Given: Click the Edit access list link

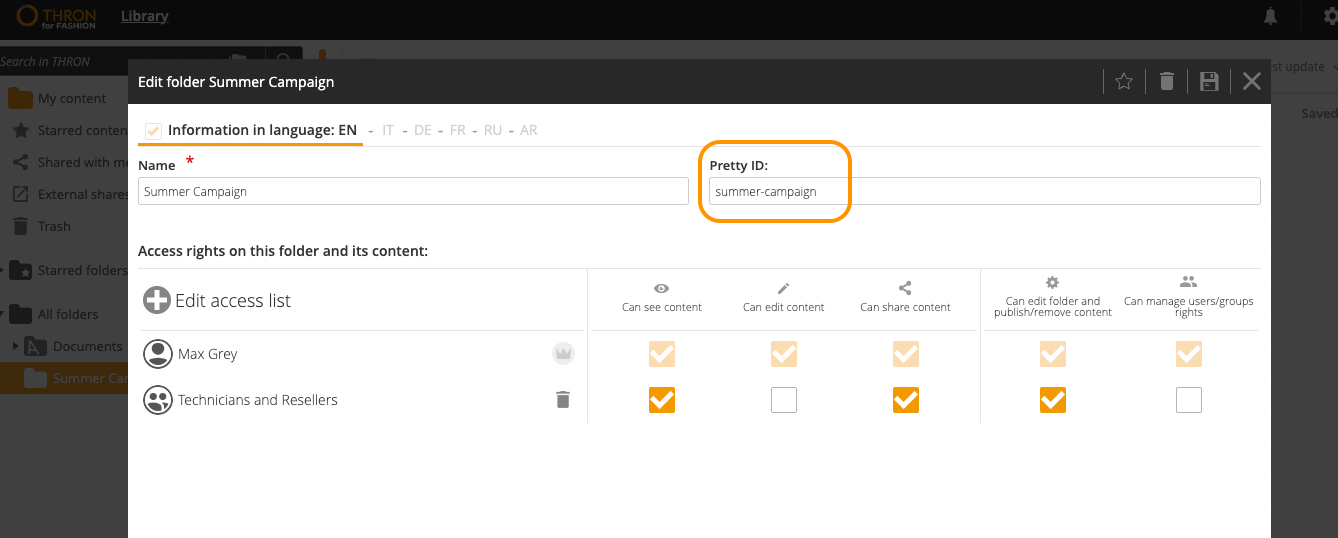Looking at the screenshot, I should 233,301.
